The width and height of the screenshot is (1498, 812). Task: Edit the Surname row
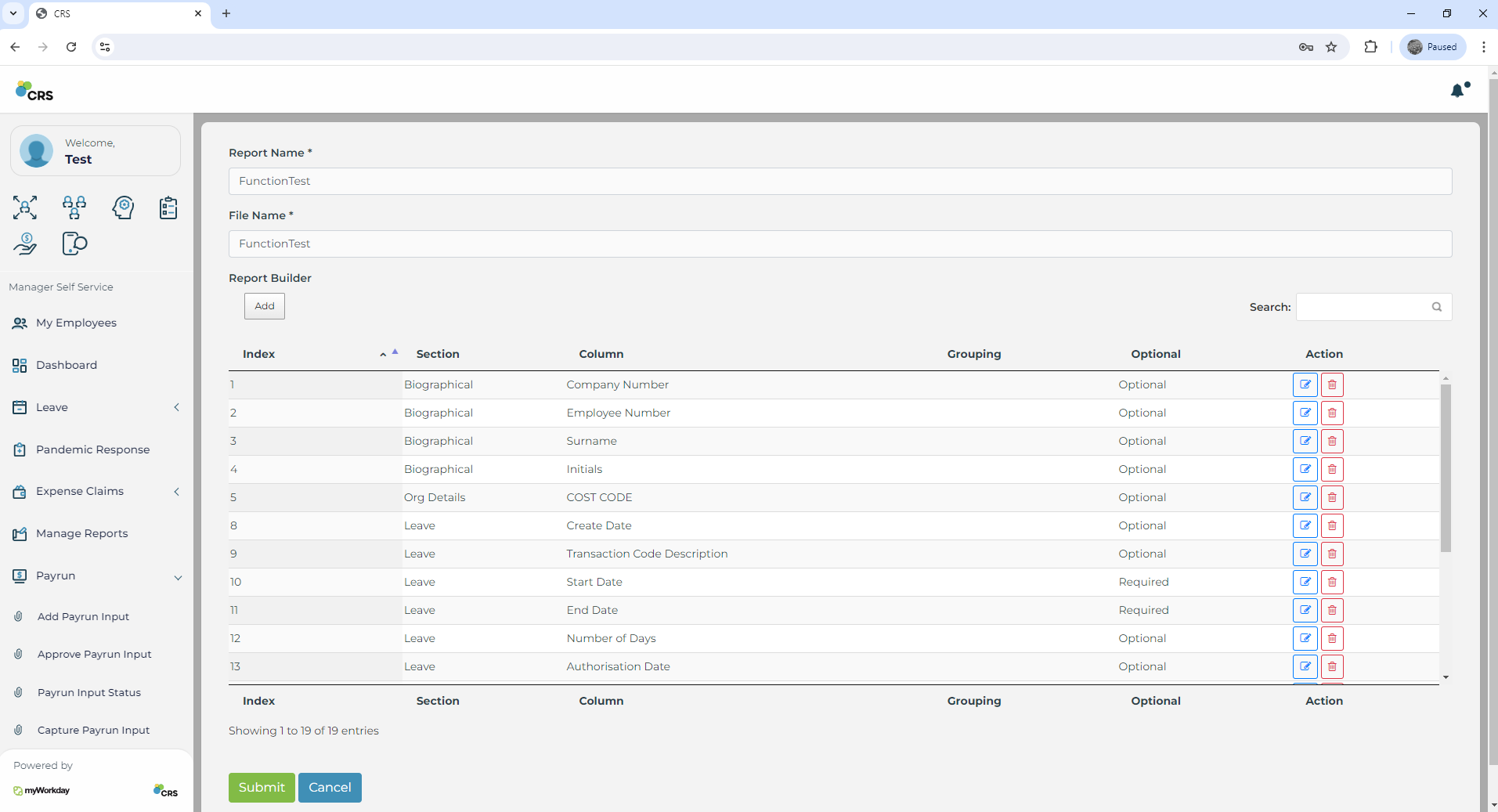1305,441
